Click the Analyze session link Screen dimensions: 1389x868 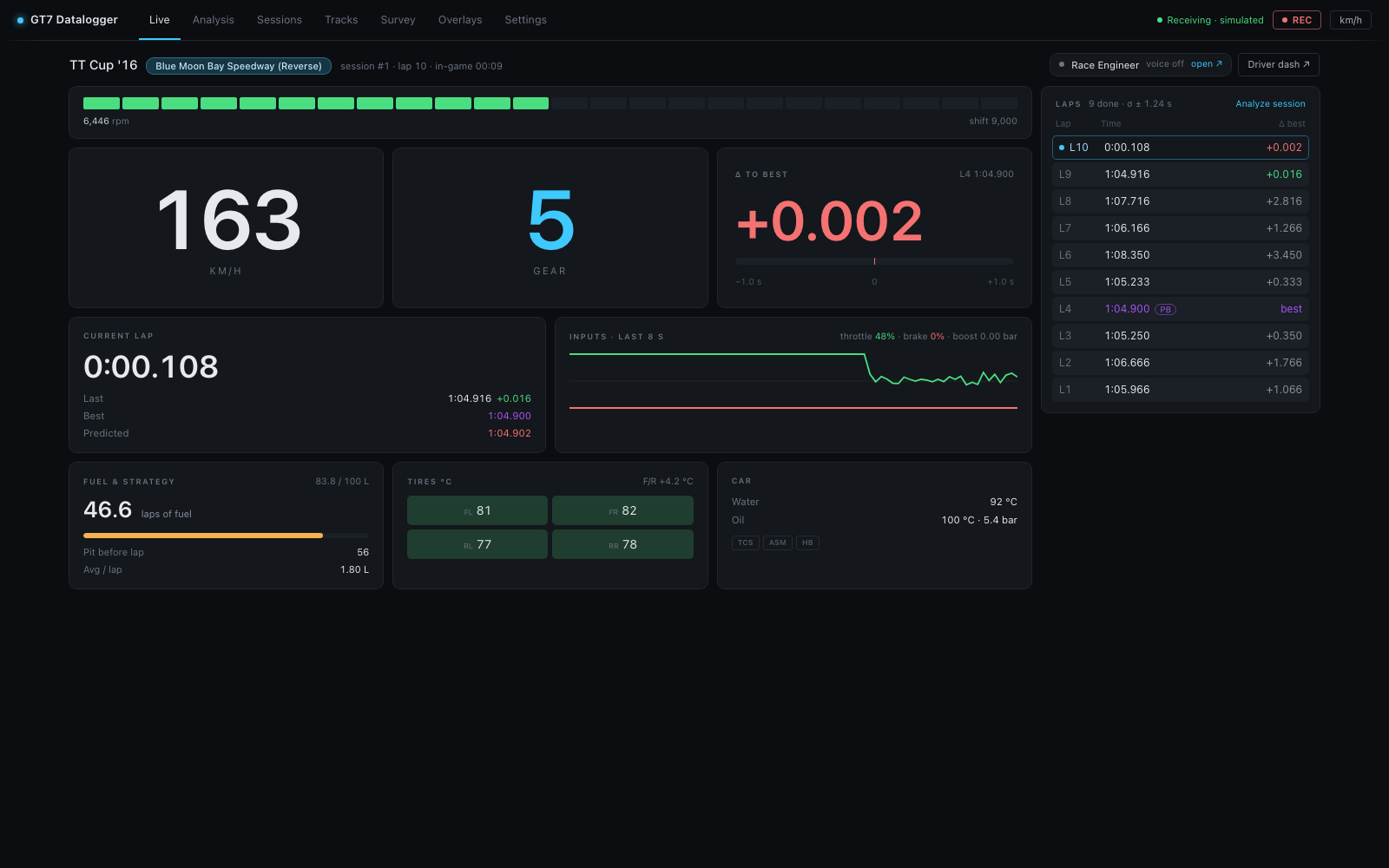[1270, 104]
